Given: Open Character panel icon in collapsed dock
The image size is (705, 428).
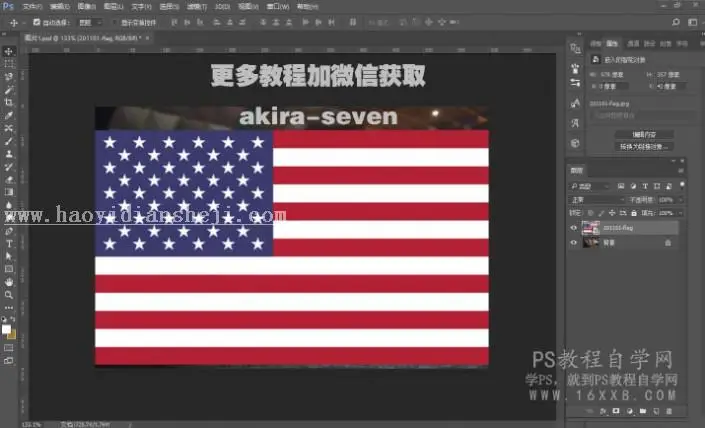Looking at the screenshot, I should pos(575,123).
